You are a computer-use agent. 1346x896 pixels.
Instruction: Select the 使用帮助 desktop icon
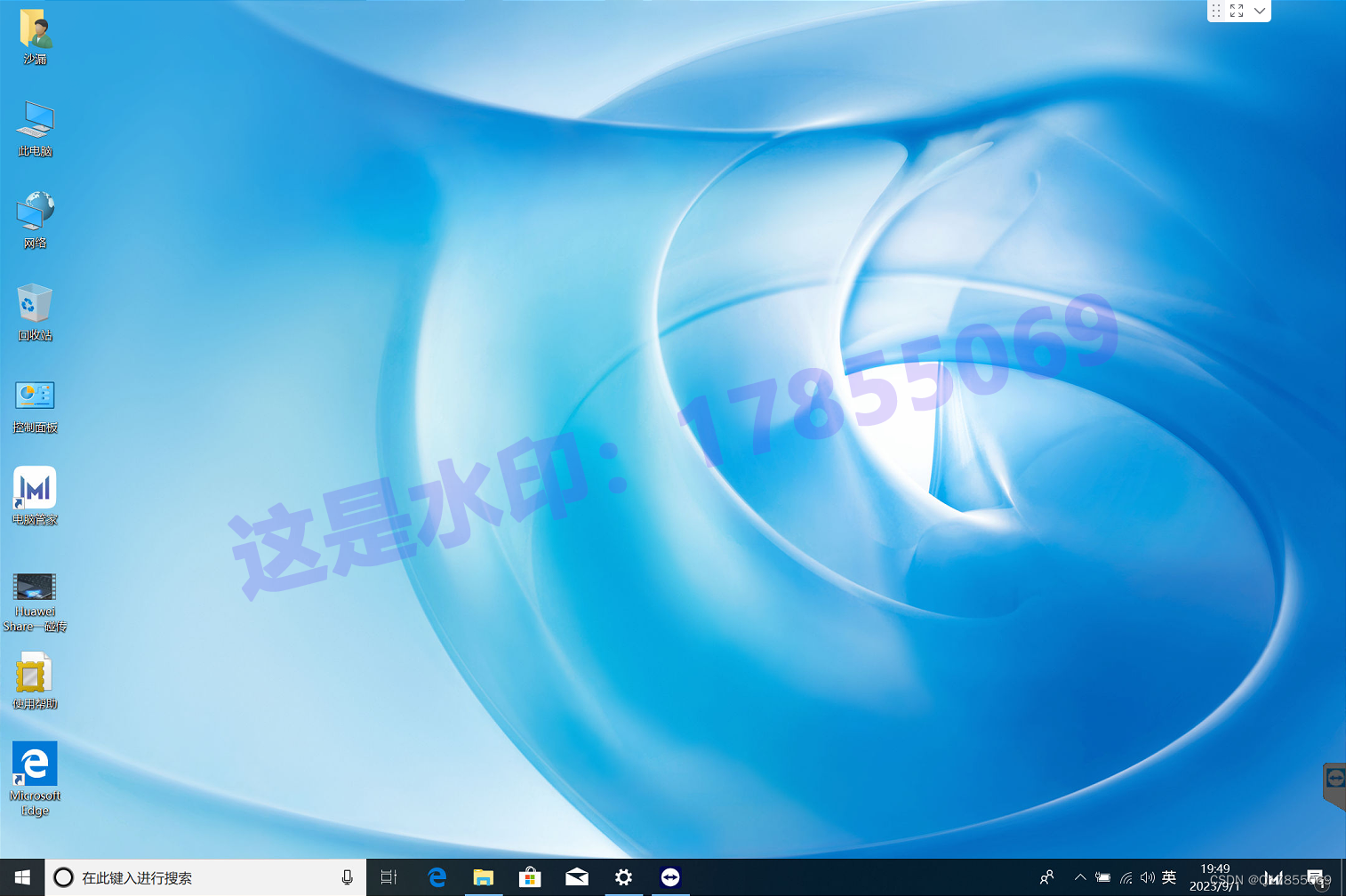coord(35,681)
